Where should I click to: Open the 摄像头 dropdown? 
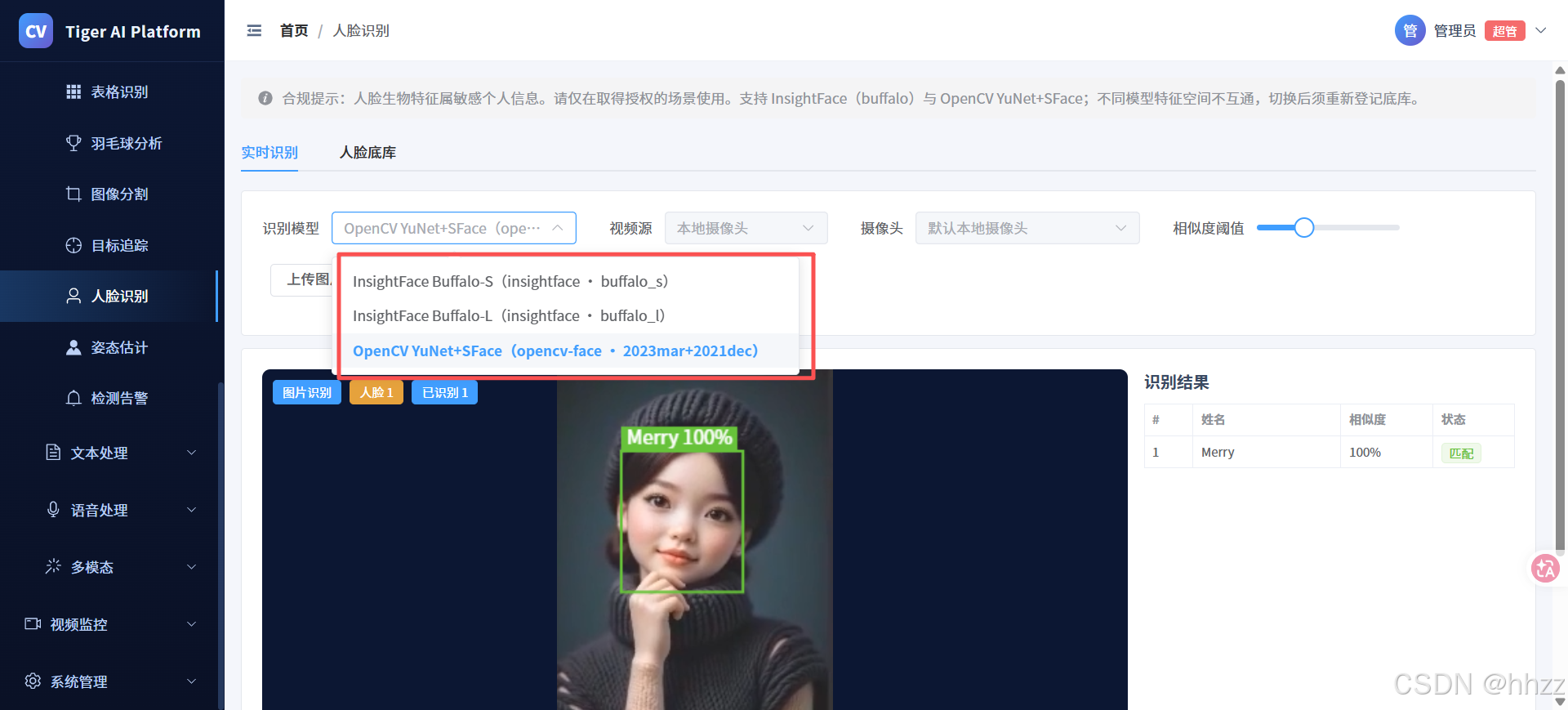[1027, 228]
